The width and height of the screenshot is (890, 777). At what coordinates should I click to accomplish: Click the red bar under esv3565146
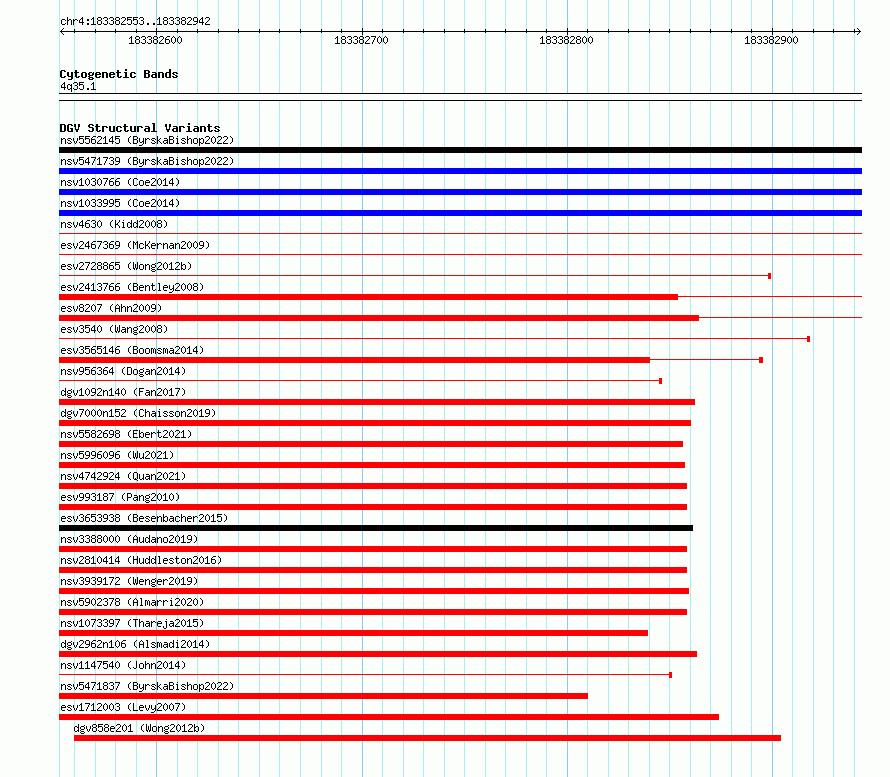(x=354, y=360)
